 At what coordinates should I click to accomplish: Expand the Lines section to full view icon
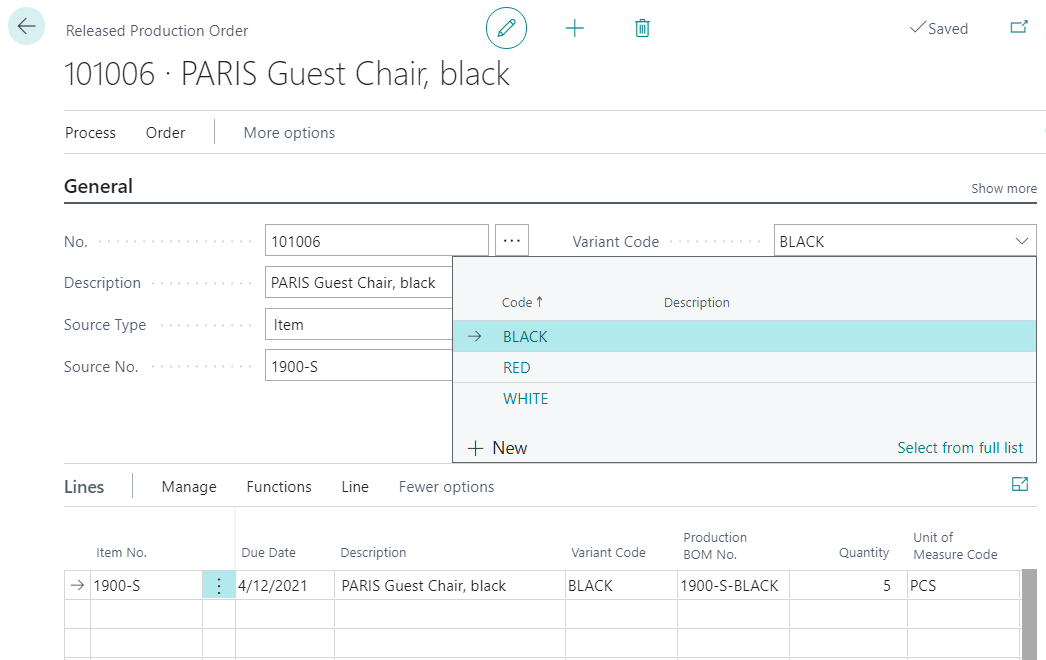1020,485
